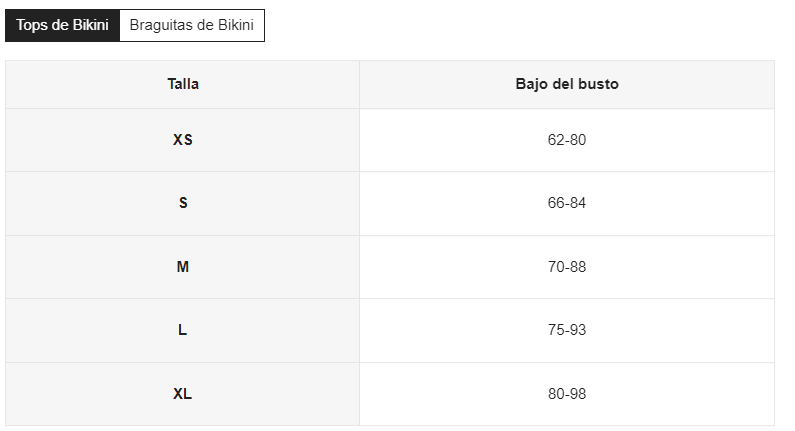
Task: Select the XL size row label
Action: (183, 394)
